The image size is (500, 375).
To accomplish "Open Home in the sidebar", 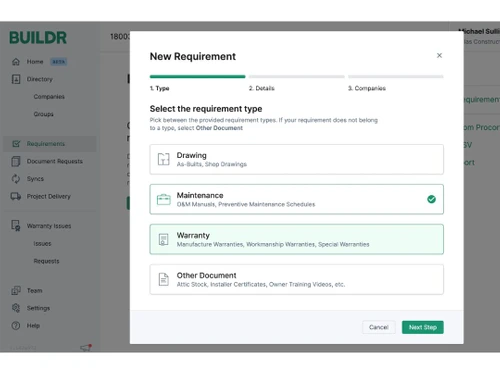I will (x=35, y=62).
